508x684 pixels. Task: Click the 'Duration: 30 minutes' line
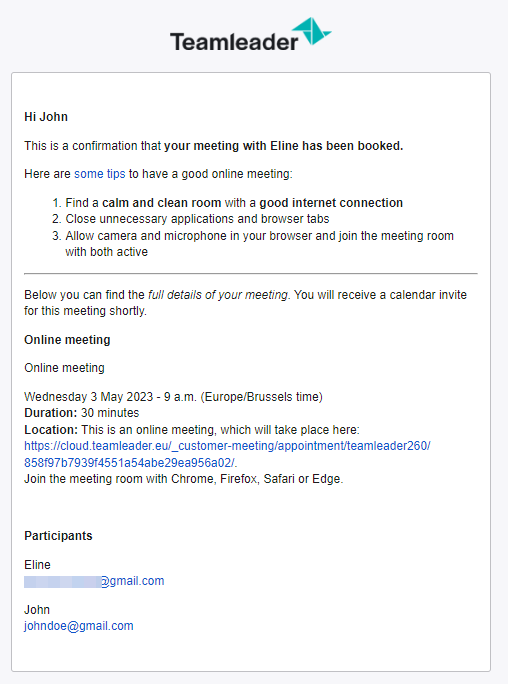pyautogui.click(x=82, y=413)
